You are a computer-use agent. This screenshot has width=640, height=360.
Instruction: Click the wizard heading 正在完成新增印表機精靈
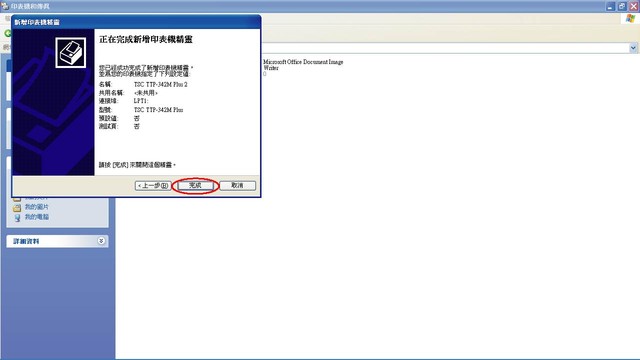point(146,40)
